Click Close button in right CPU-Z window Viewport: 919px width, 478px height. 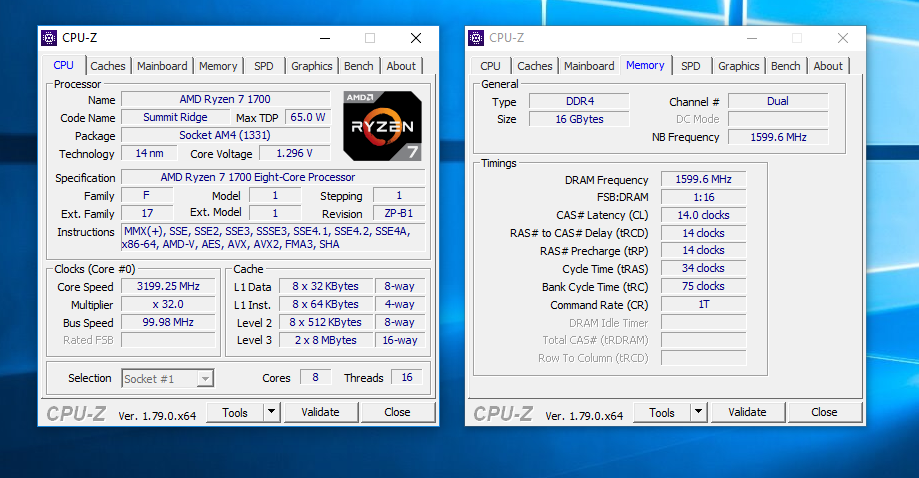(824, 412)
